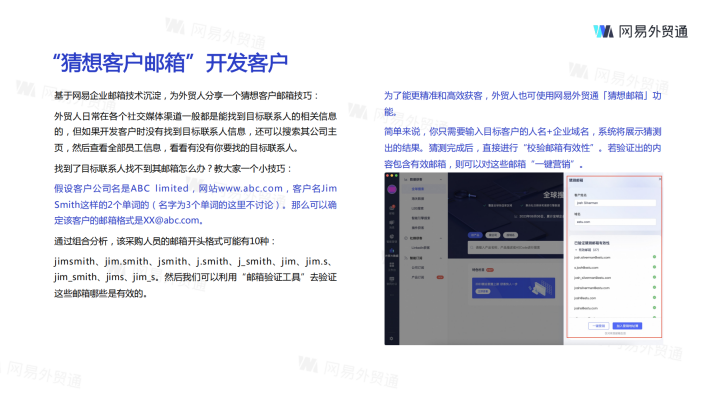The image size is (710, 399).
Task: Select the highlighted blue data icon in the dark sidebar
Action: pos(392,250)
